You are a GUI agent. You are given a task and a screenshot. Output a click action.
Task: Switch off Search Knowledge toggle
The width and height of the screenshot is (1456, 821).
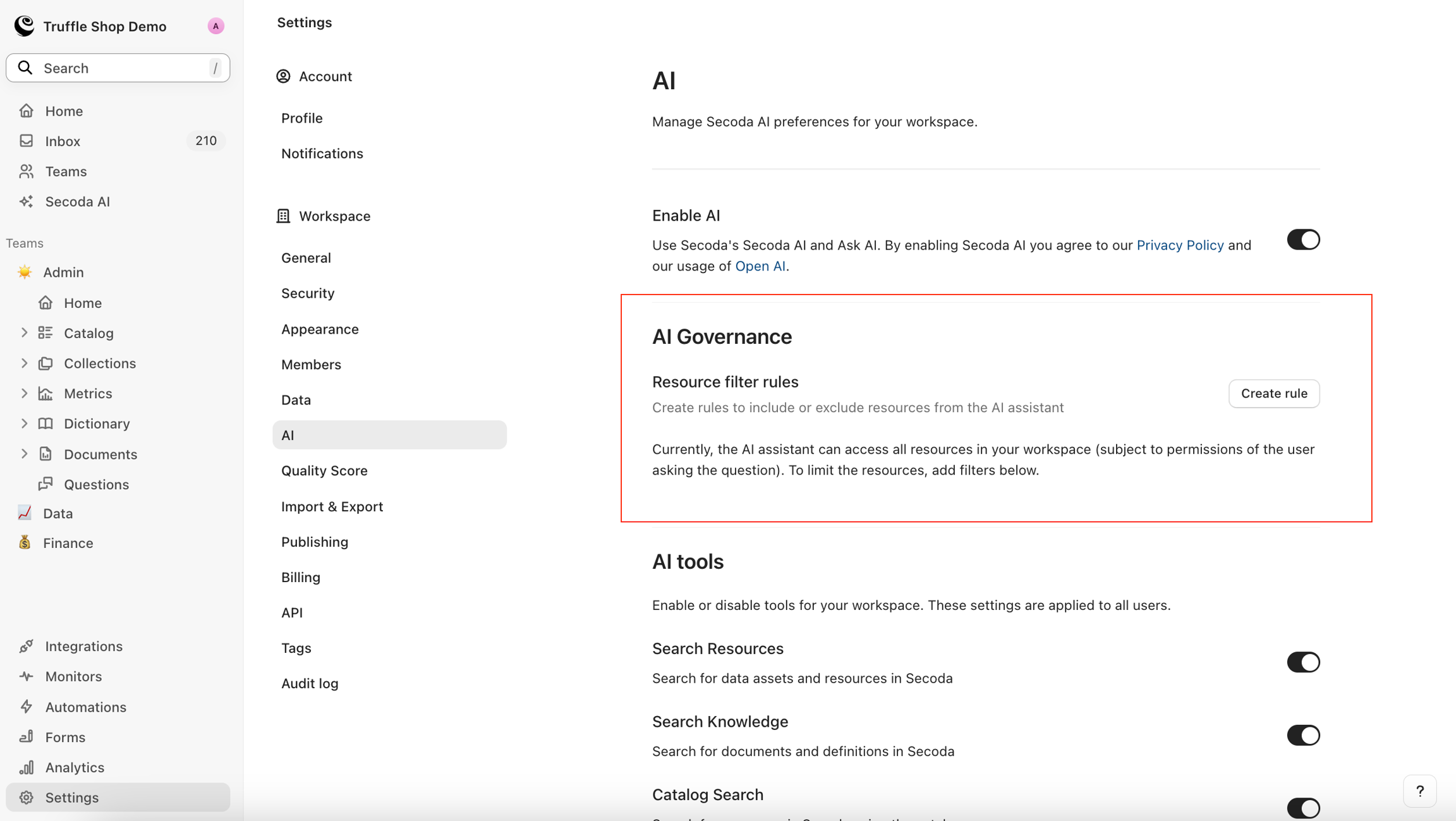click(1303, 736)
